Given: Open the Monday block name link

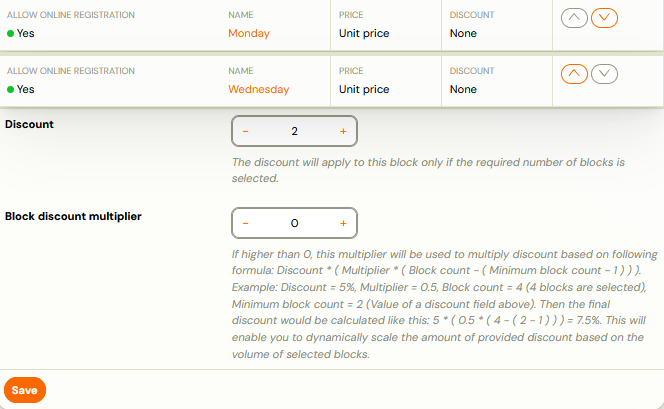Looking at the screenshot, I should tap(249, 34).
